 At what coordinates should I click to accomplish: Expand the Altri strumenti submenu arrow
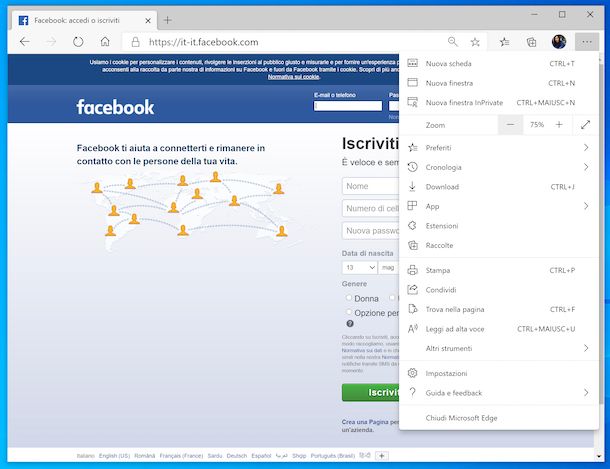coord(586,348)
